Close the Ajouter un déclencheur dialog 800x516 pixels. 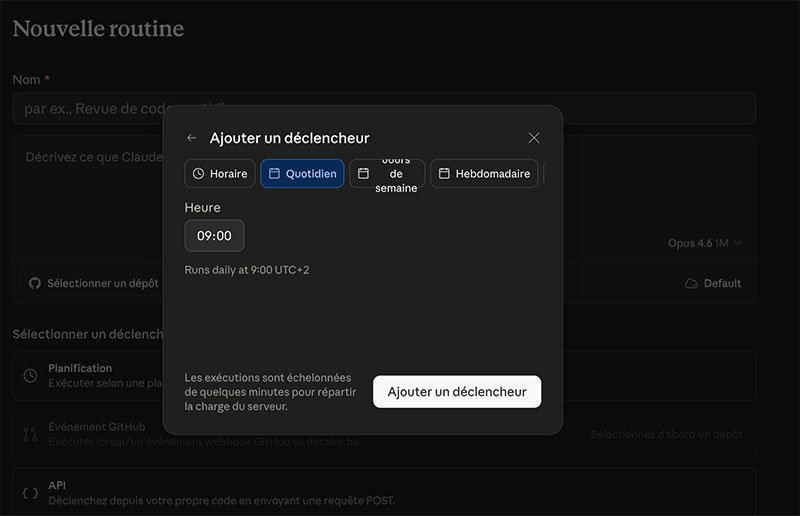pyautogui.click(x=534, y=138)
